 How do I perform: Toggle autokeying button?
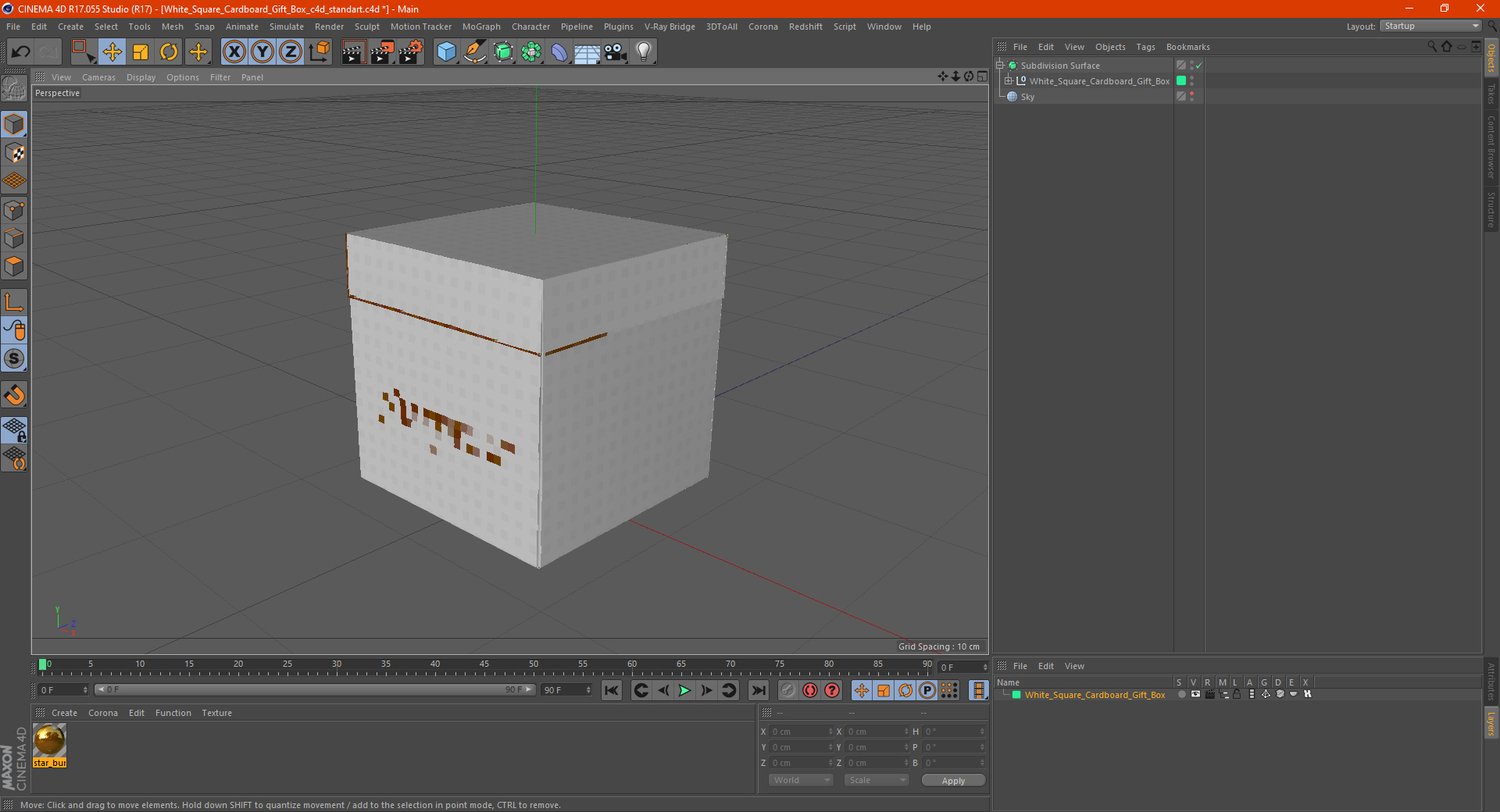[x=810, y=690]
